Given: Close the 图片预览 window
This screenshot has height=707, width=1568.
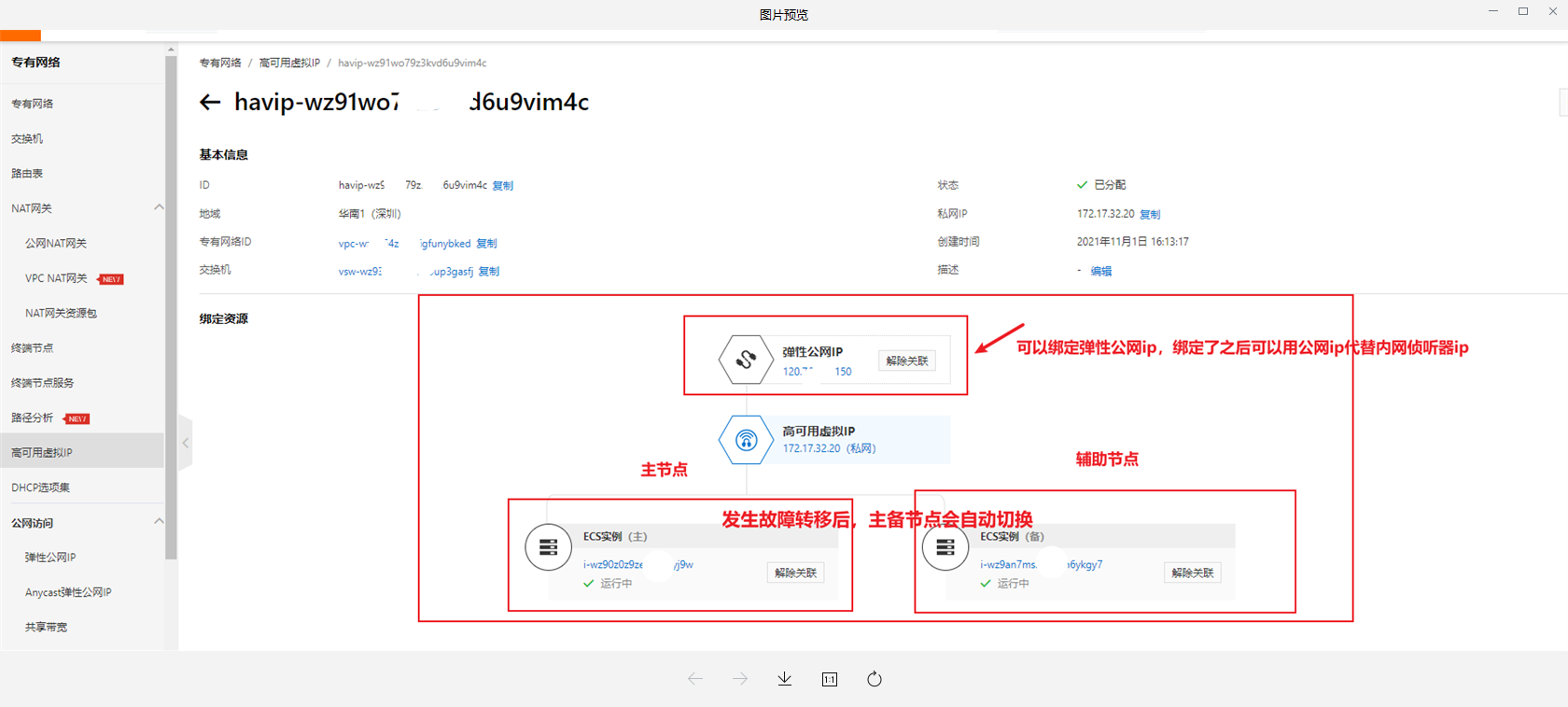Looking at the screenshot, I should pos(1553,11).
